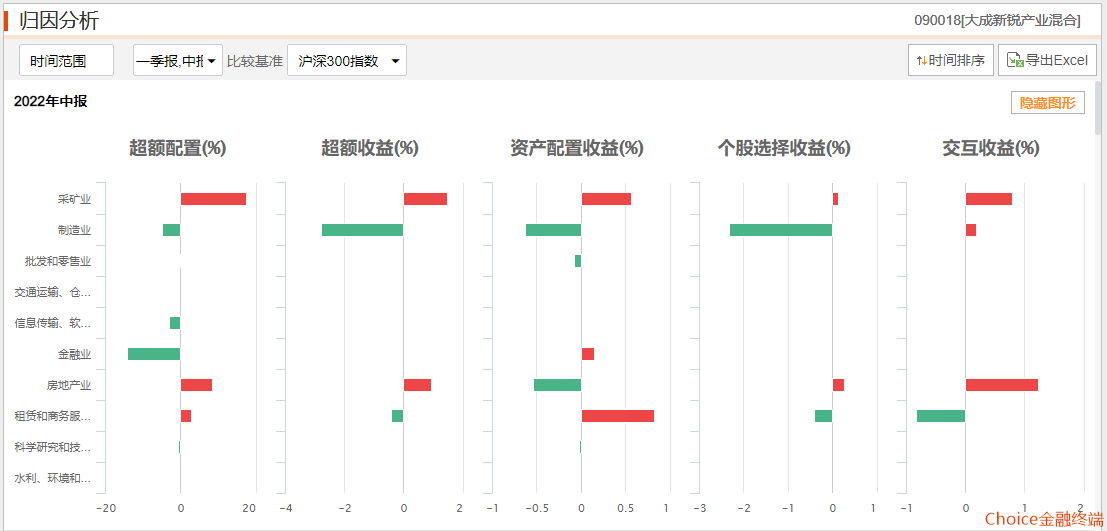
Task: Click the 水利、环境和… row label
Action: click(53, 479)
